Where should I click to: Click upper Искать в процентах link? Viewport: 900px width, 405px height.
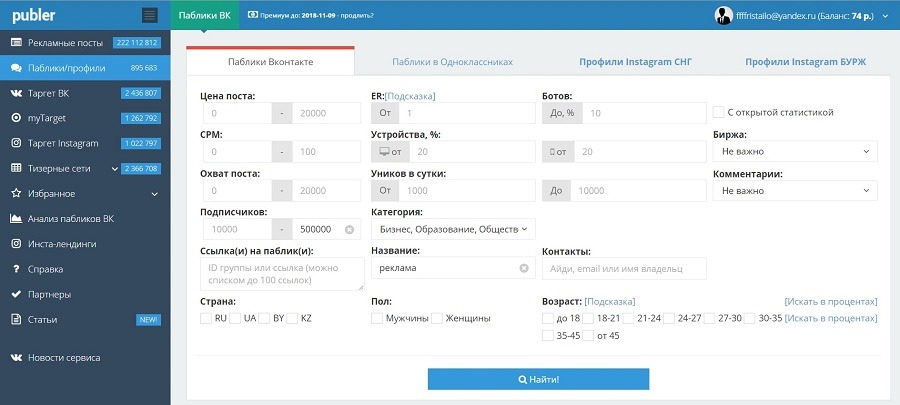pos(831,302)
